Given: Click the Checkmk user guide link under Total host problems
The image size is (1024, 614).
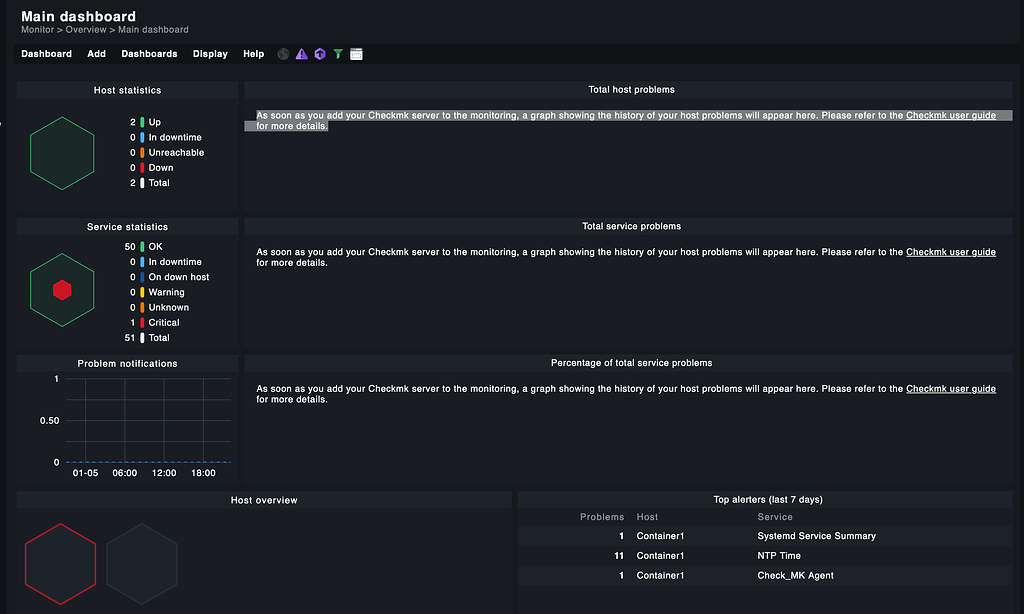Looking at the screenshot, I should [950, 114].
